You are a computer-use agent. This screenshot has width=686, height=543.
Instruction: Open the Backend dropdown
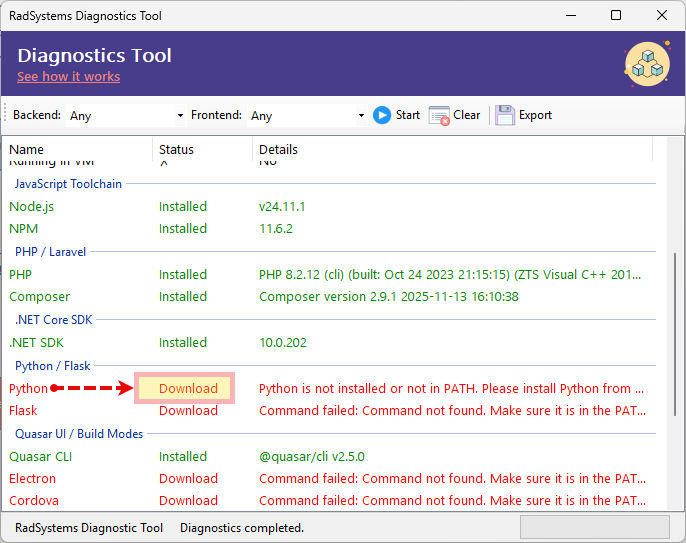180,116
